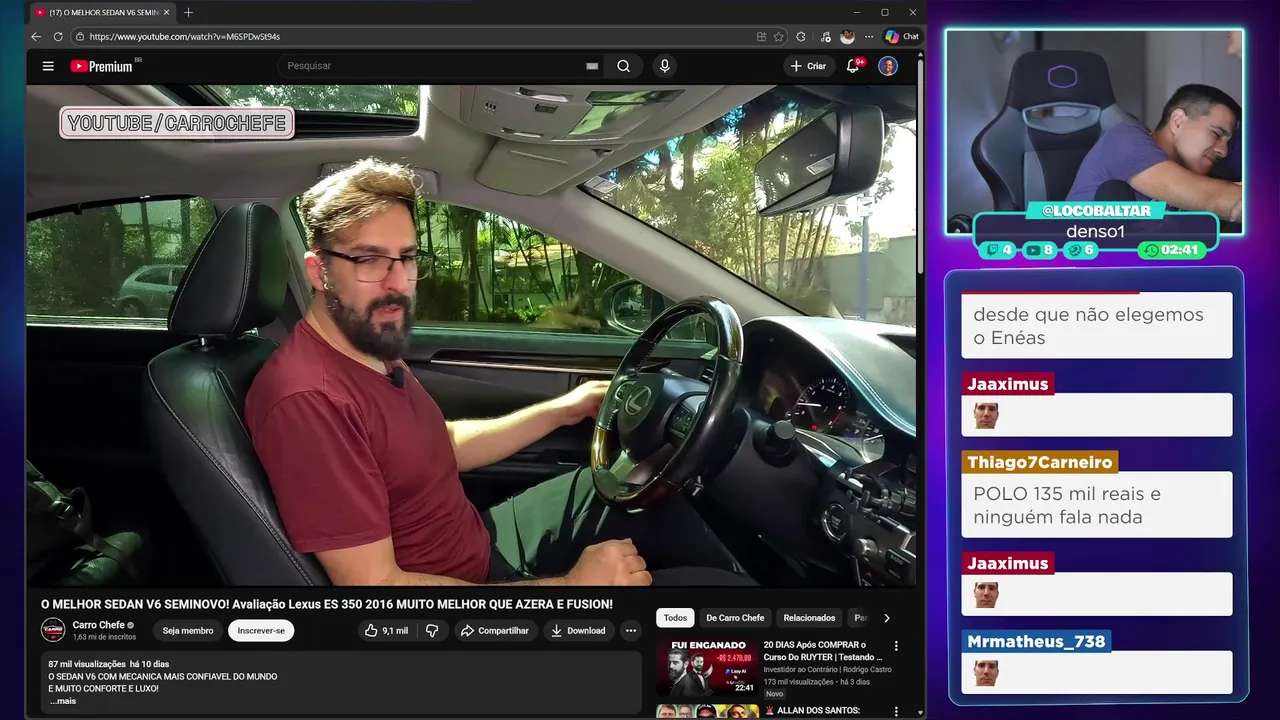This screenshot has width=1280, height=720.
Task: Open the on-screen keyboard icon in search box
Action: [x=592, y=66]
